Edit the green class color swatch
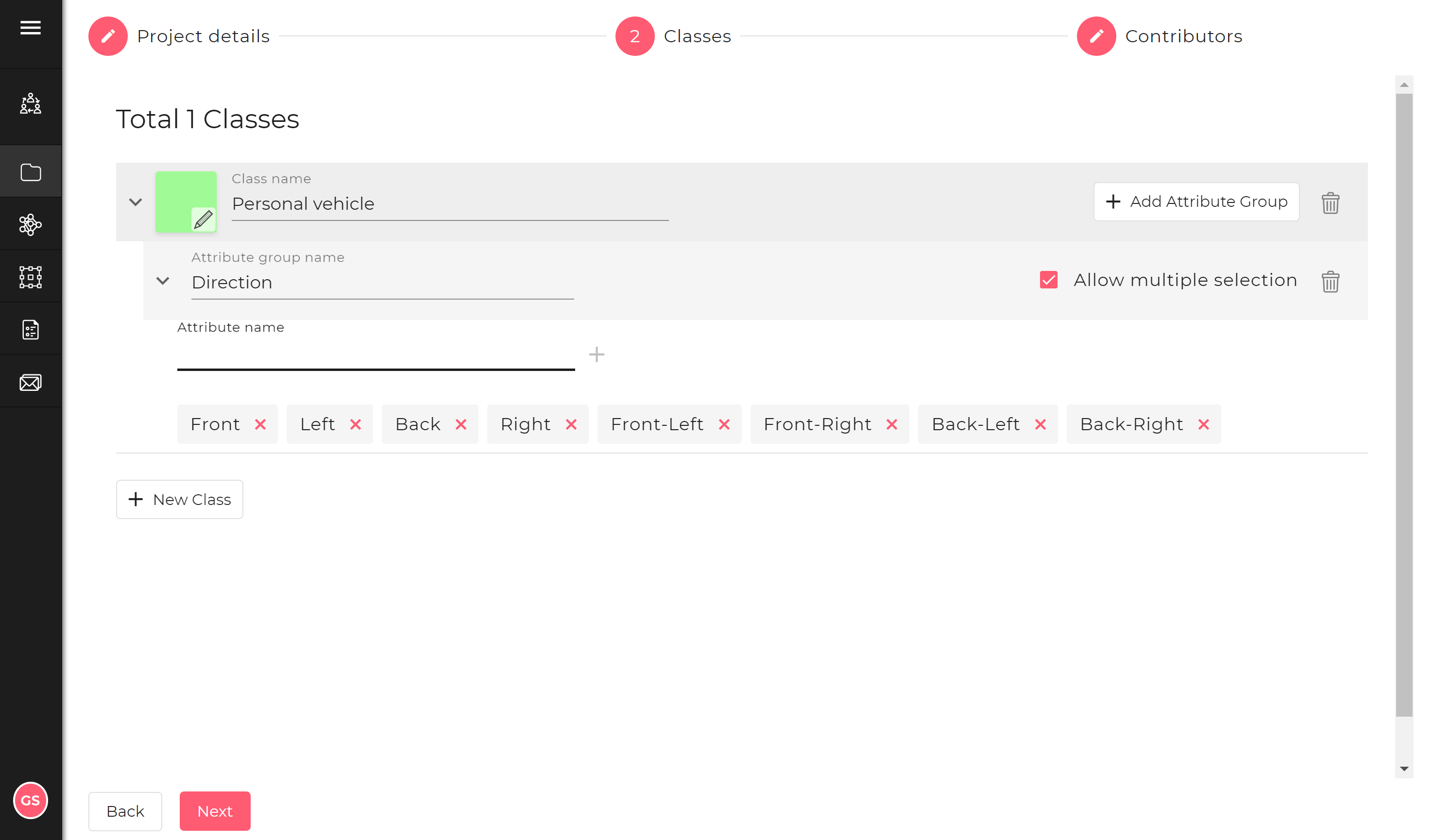 point(203,219)
